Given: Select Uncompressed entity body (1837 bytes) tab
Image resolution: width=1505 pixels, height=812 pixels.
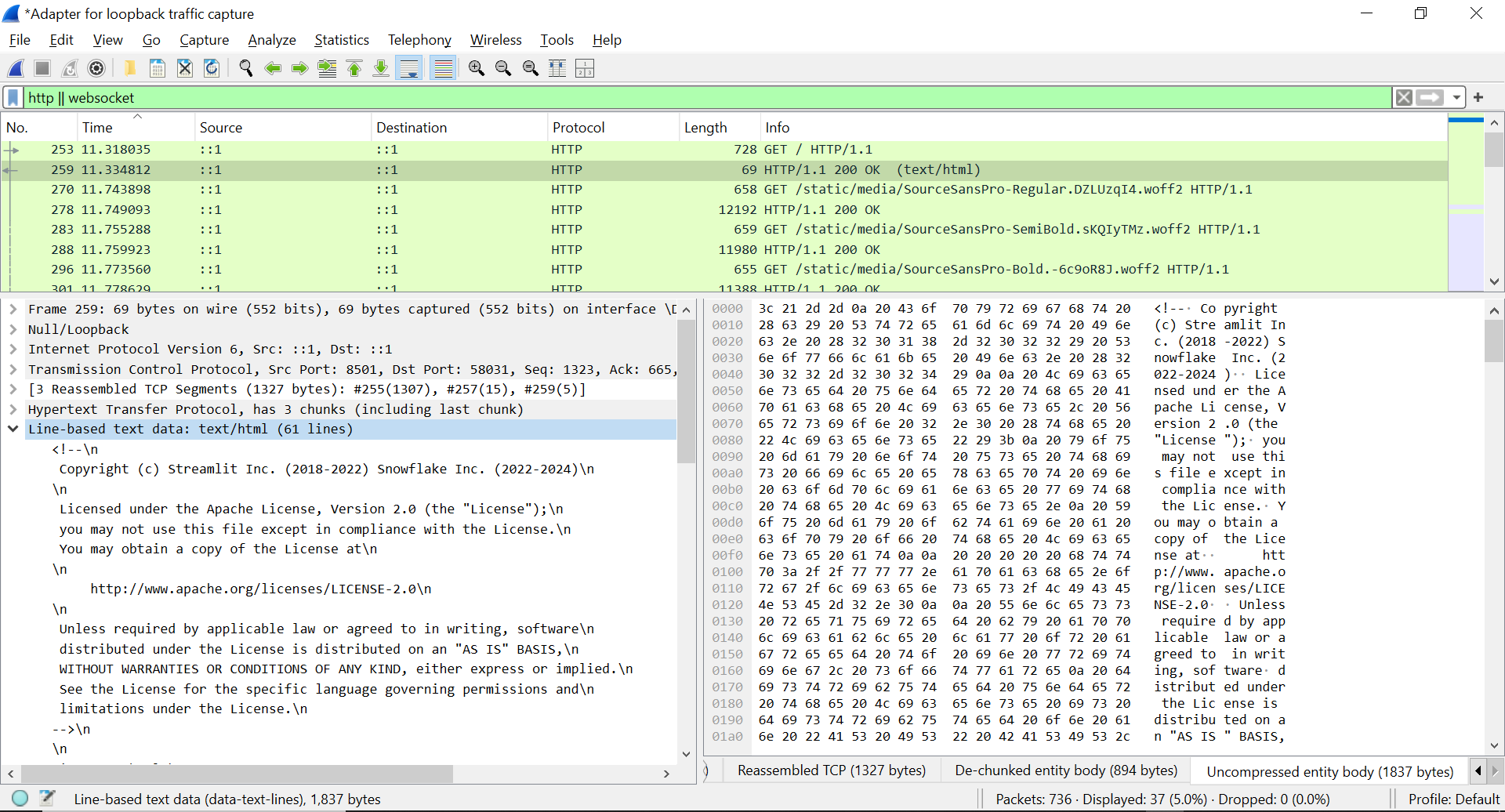Looking at the screenshot, I should click(x=1330, y=771).
